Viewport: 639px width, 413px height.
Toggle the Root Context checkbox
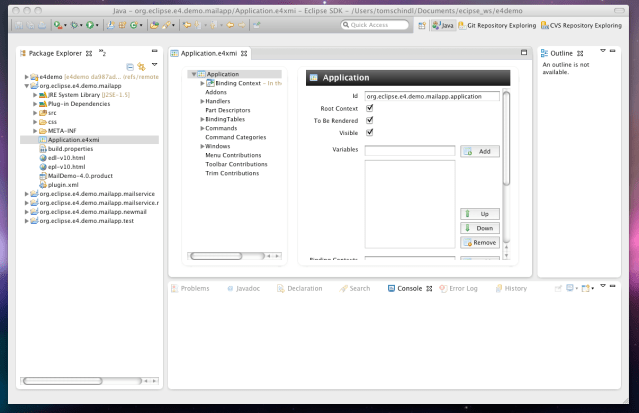[x=370, y=108]
